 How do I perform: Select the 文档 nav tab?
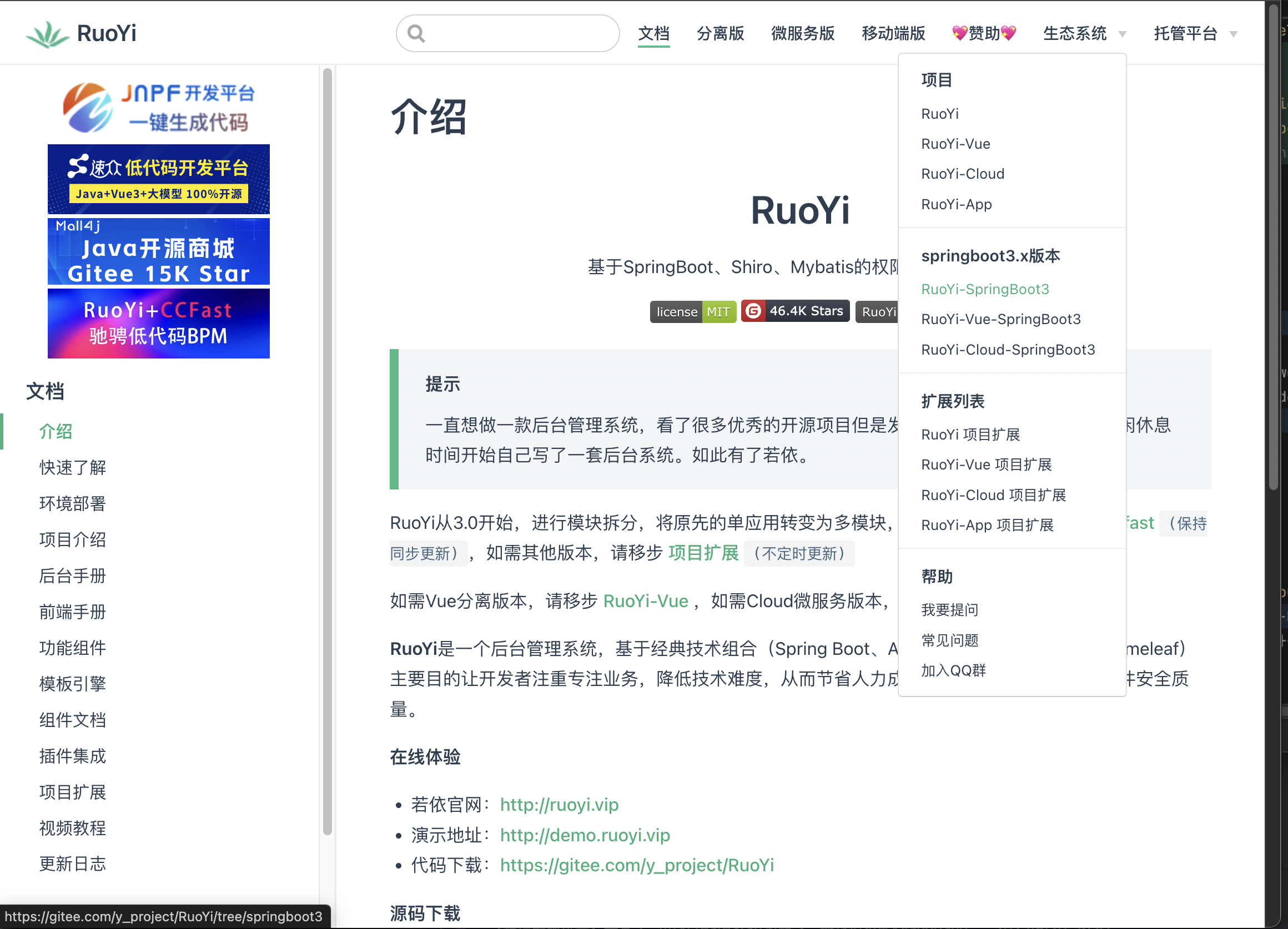pos(653,33)
